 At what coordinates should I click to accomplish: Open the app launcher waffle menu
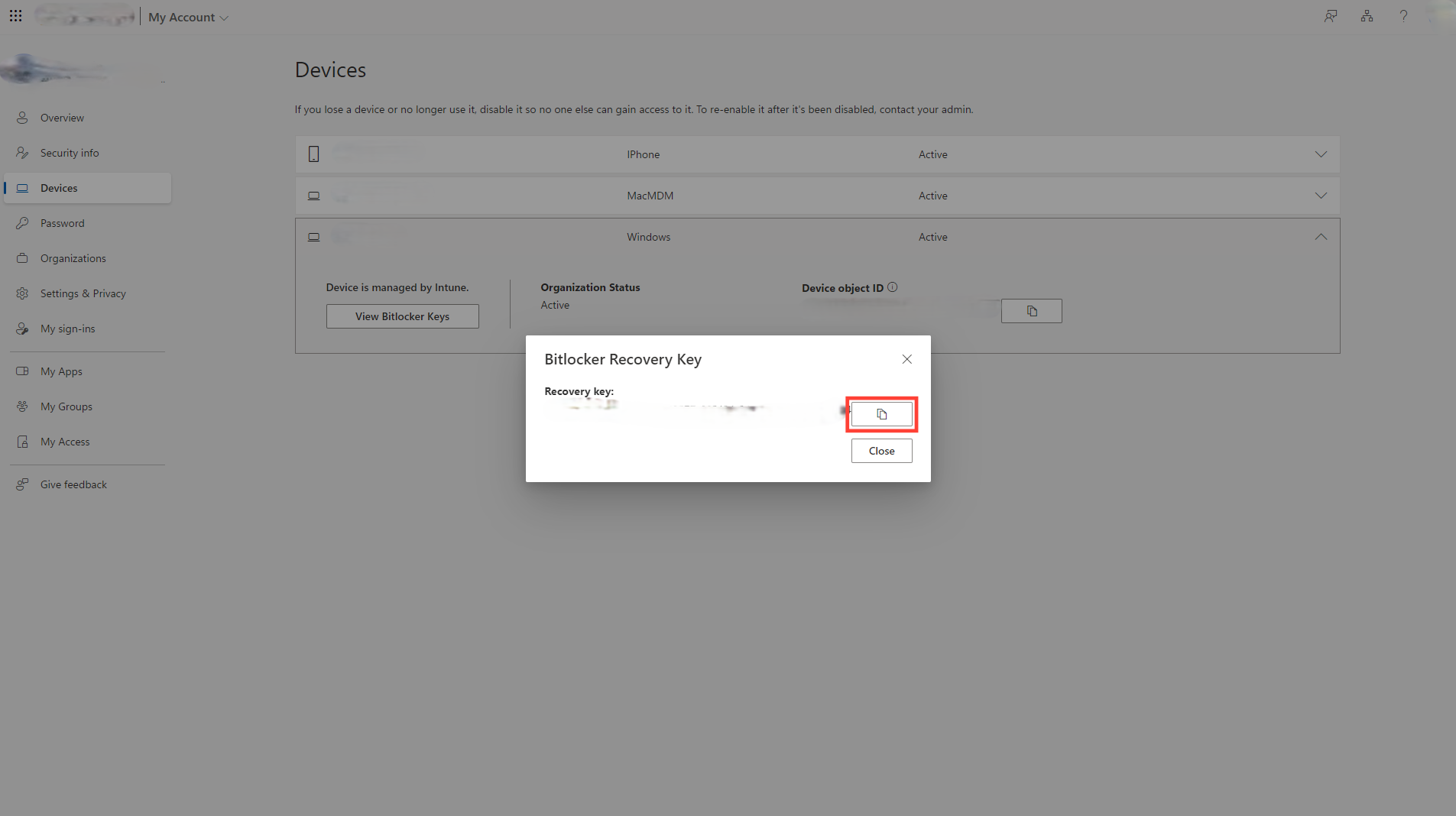(15, 15)
